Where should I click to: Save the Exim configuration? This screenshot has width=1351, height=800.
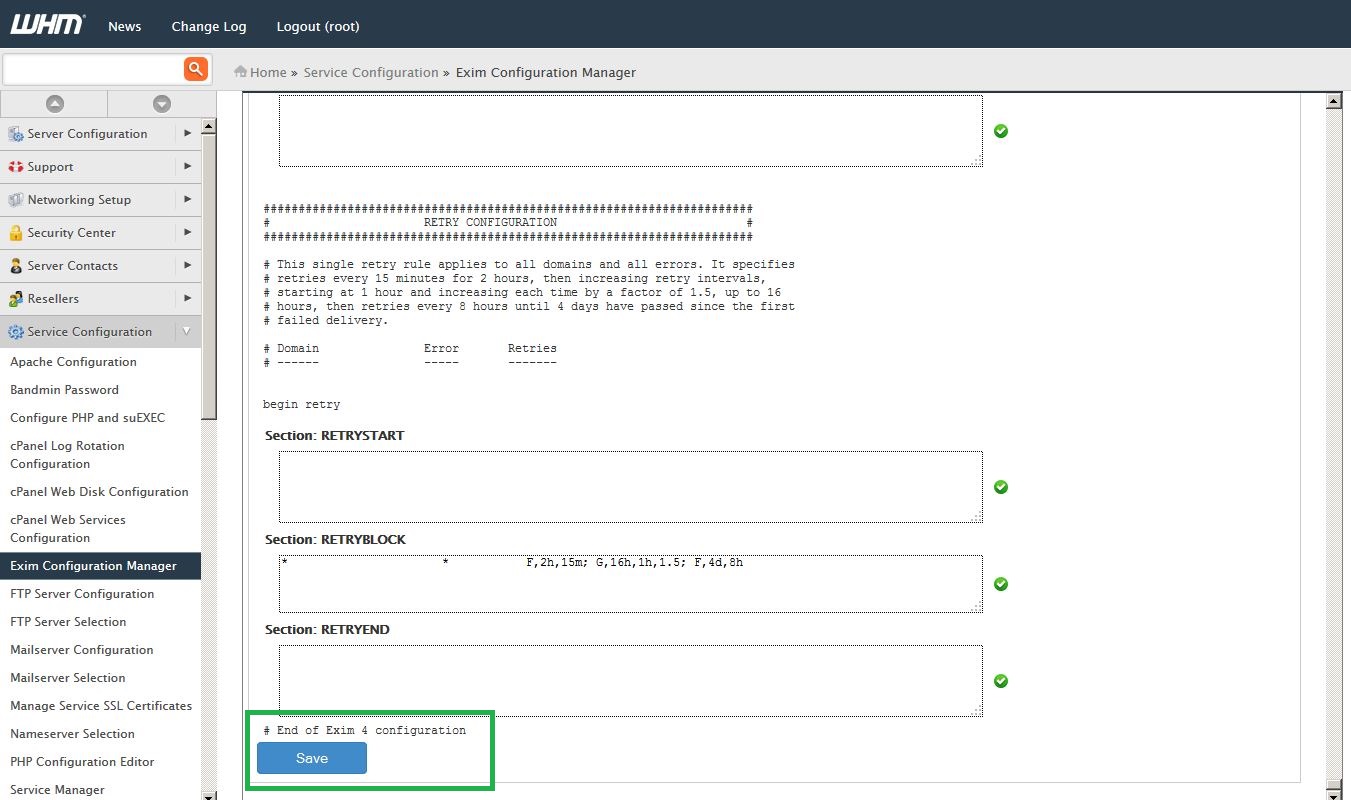click(312, 758)
